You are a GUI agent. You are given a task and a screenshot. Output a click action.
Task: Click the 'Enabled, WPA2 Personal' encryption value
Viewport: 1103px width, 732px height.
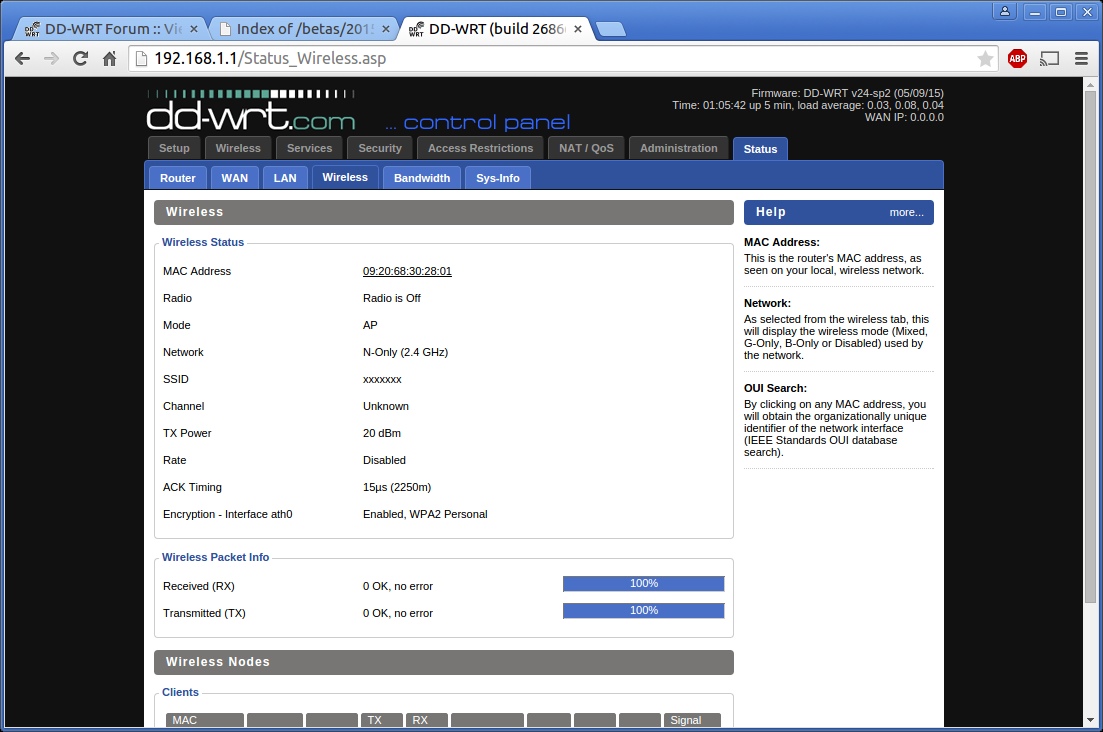coord(425,514)
